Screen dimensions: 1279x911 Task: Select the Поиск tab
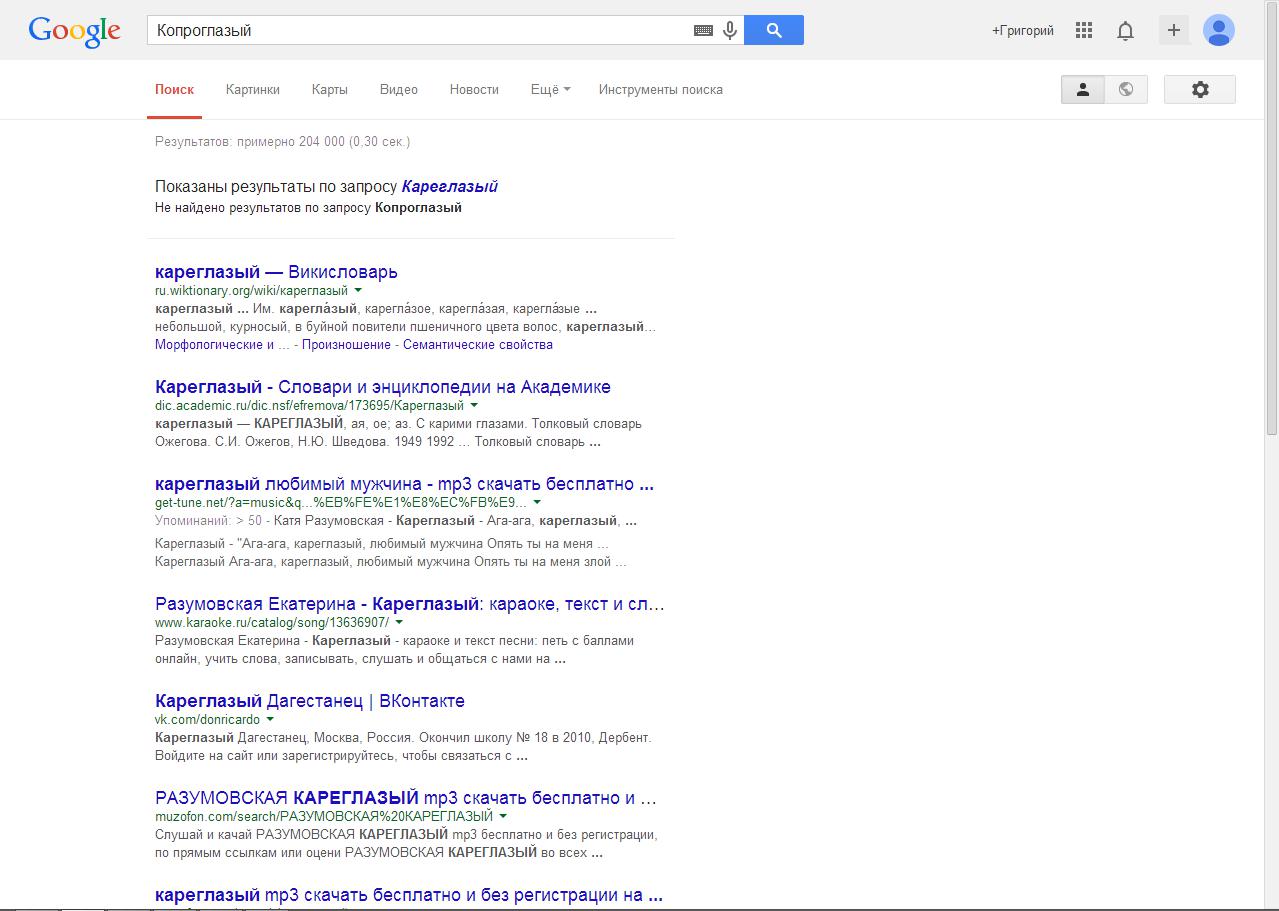(x=174, y=89)
